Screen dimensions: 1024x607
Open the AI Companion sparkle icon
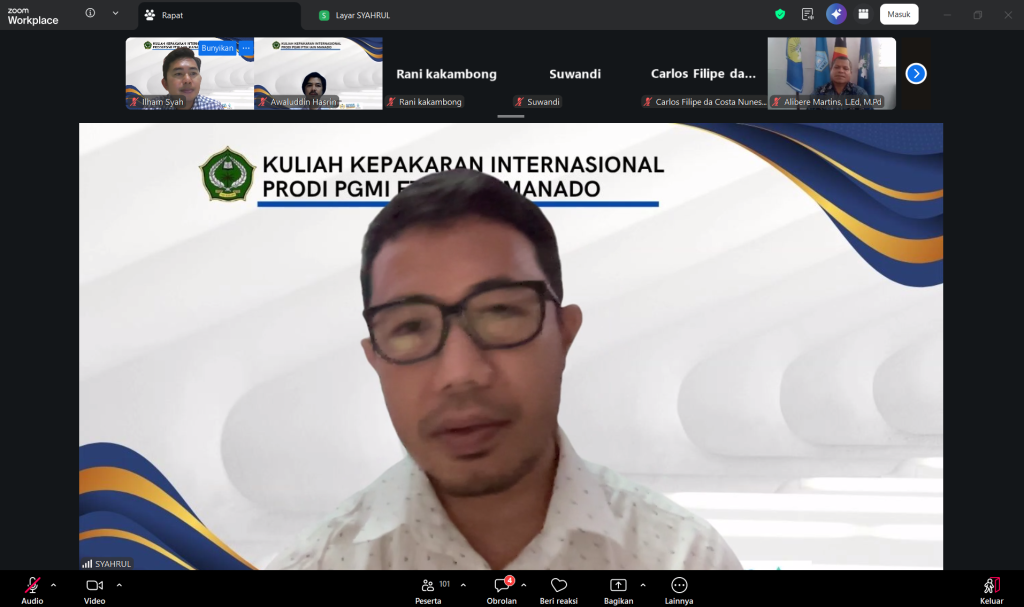click(x=836, y=14)
